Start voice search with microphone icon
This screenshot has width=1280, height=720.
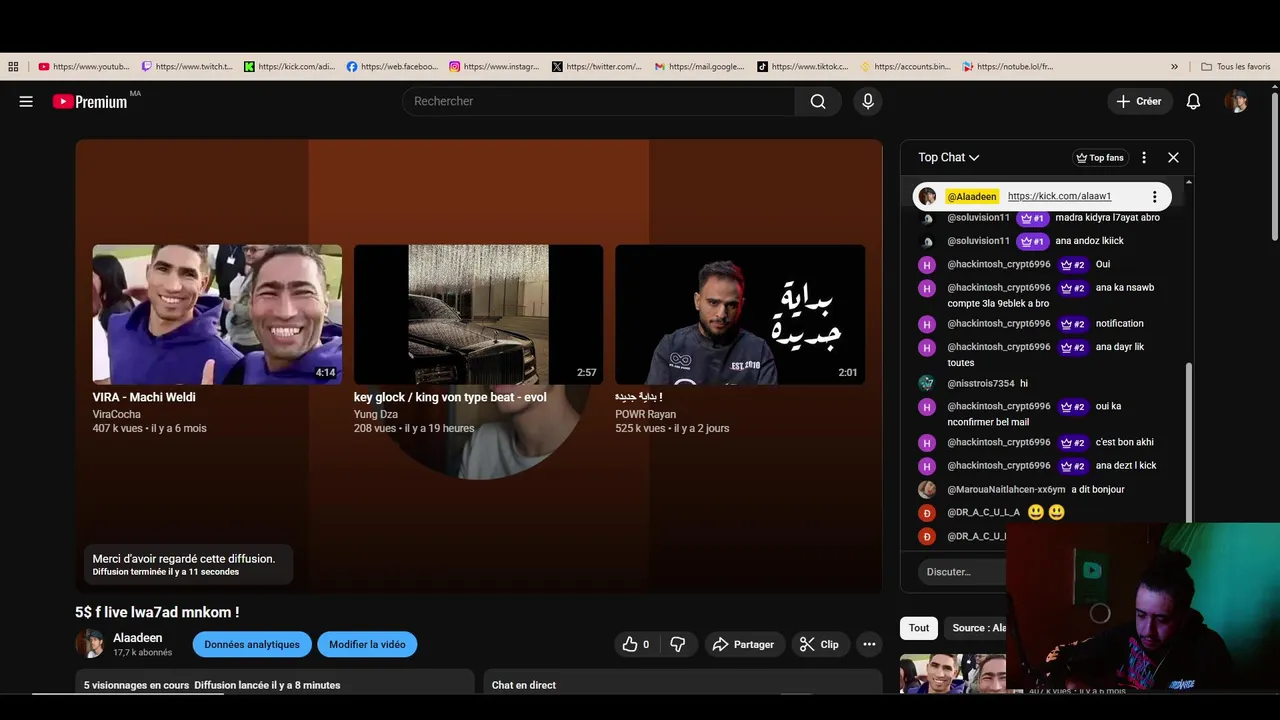[x=868, y=101]
